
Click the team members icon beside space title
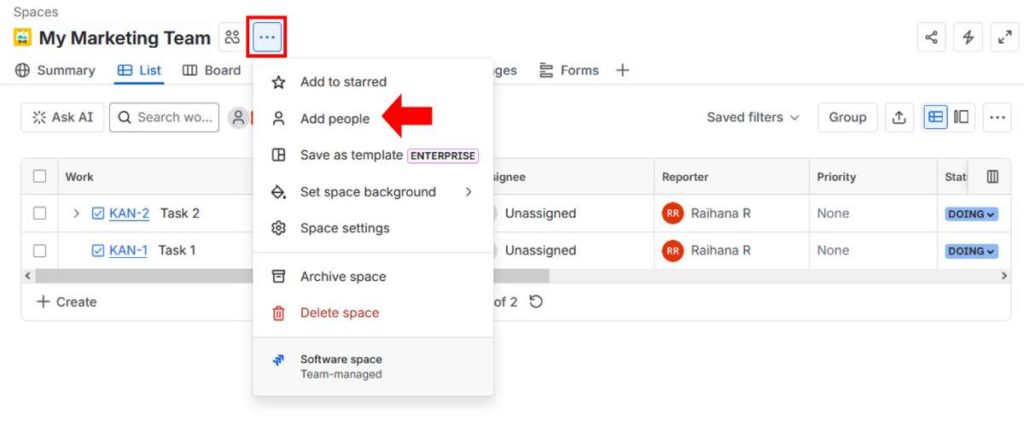coord(232,38)
